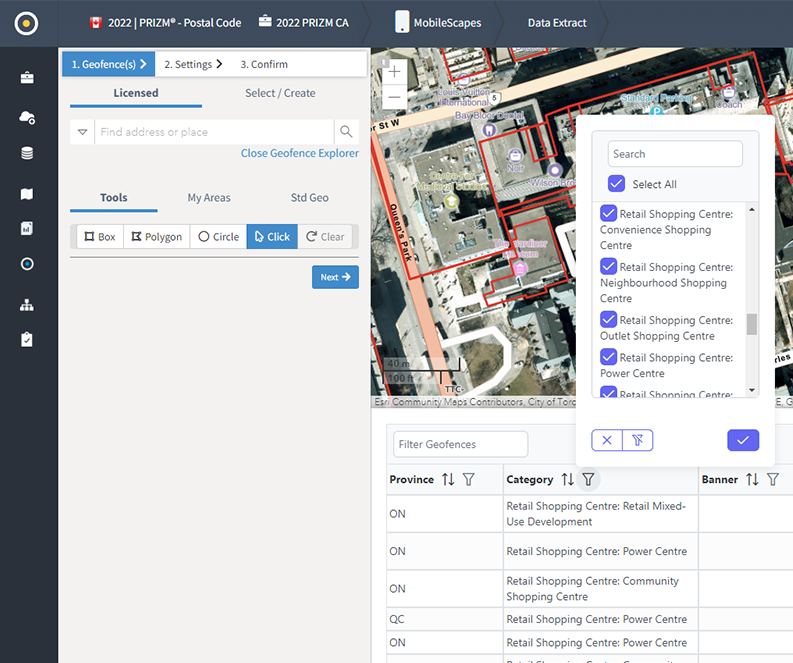Click the briefcase icon in left sidebar
Screen dimensions: 793x663
(27, 78)
